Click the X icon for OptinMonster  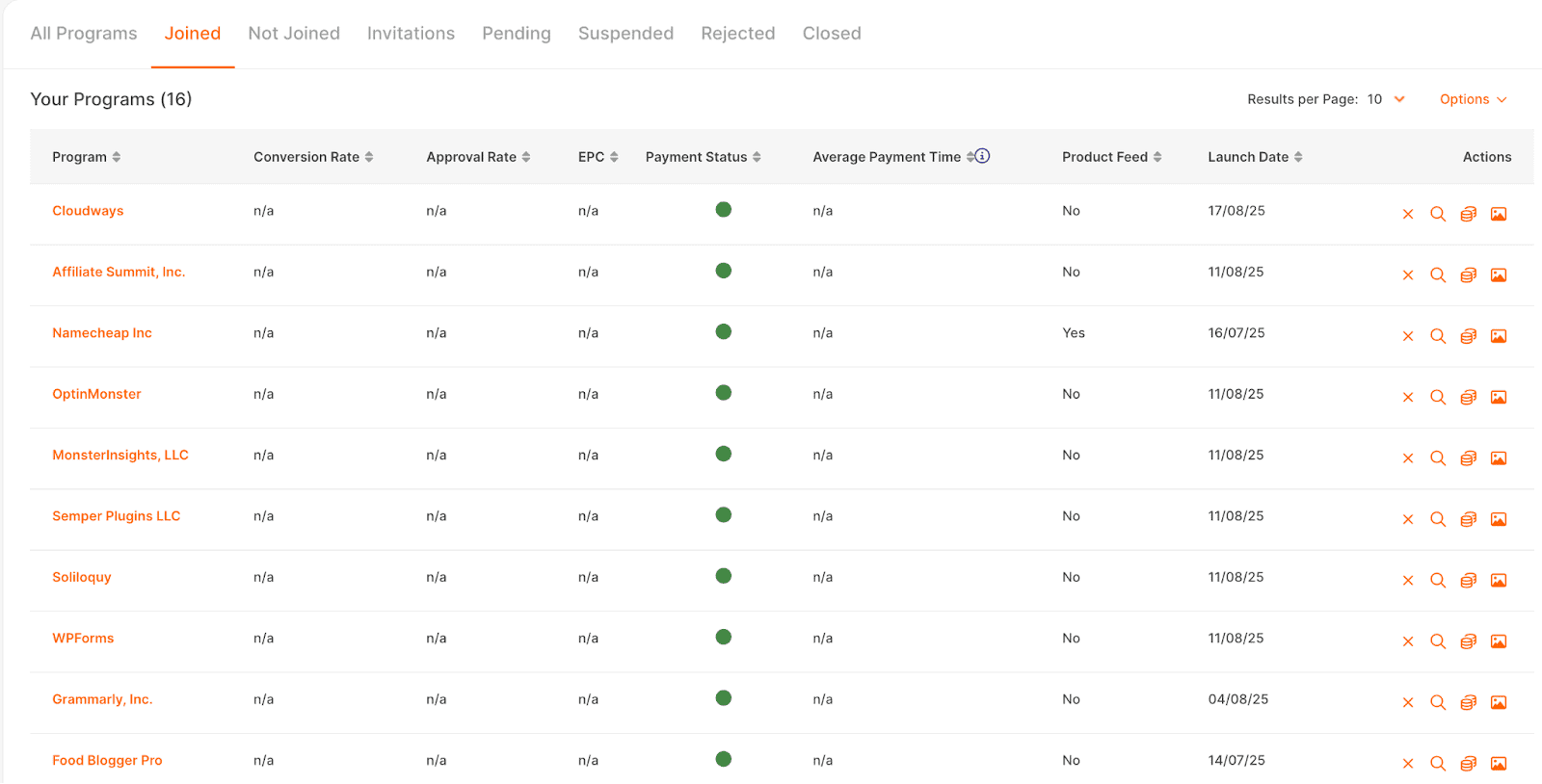coord(1408,397)
